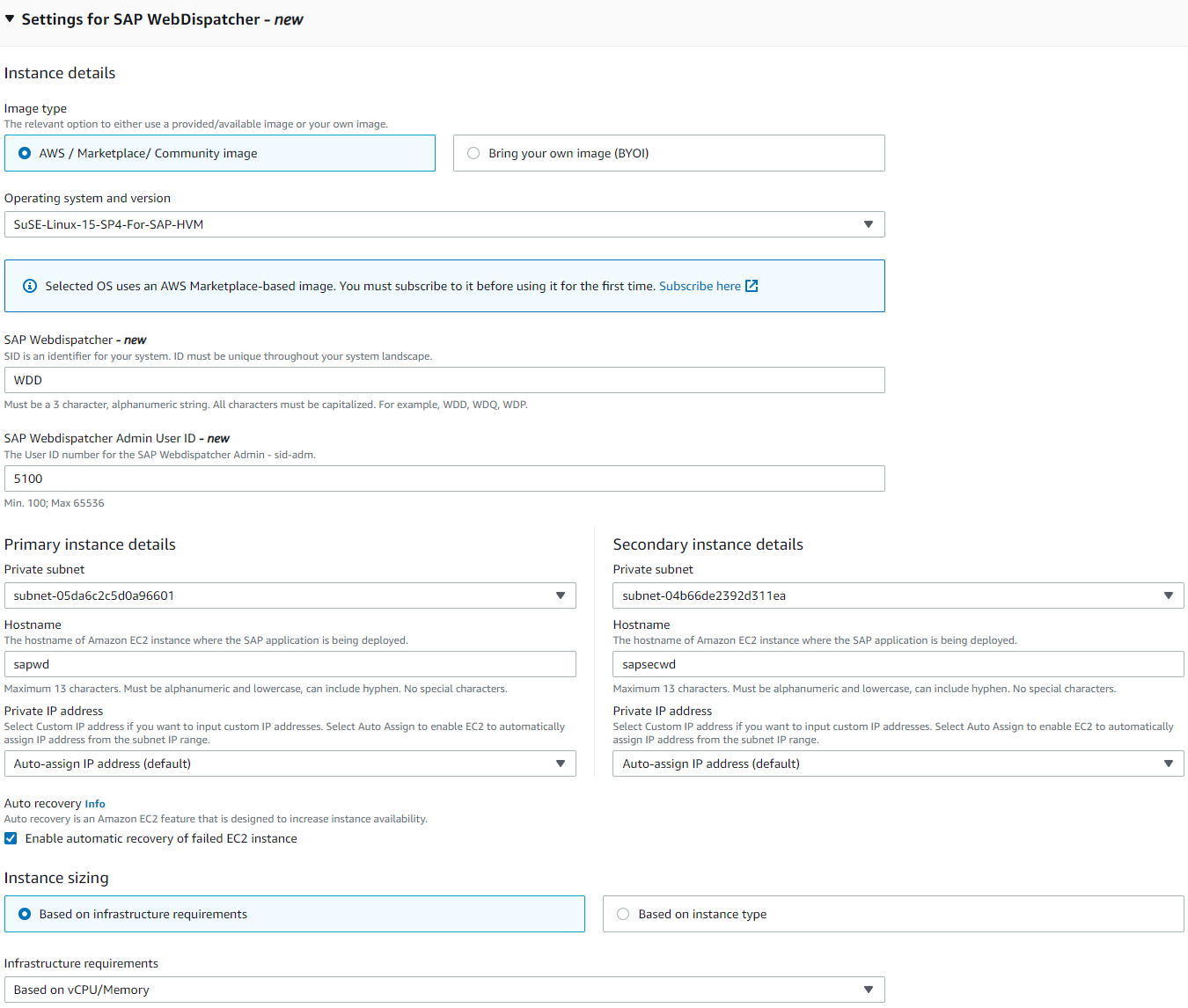Select Bring your own image (BYOI) option
Viewport: 1188px width, 1008px height.
(x=669, y=153)
